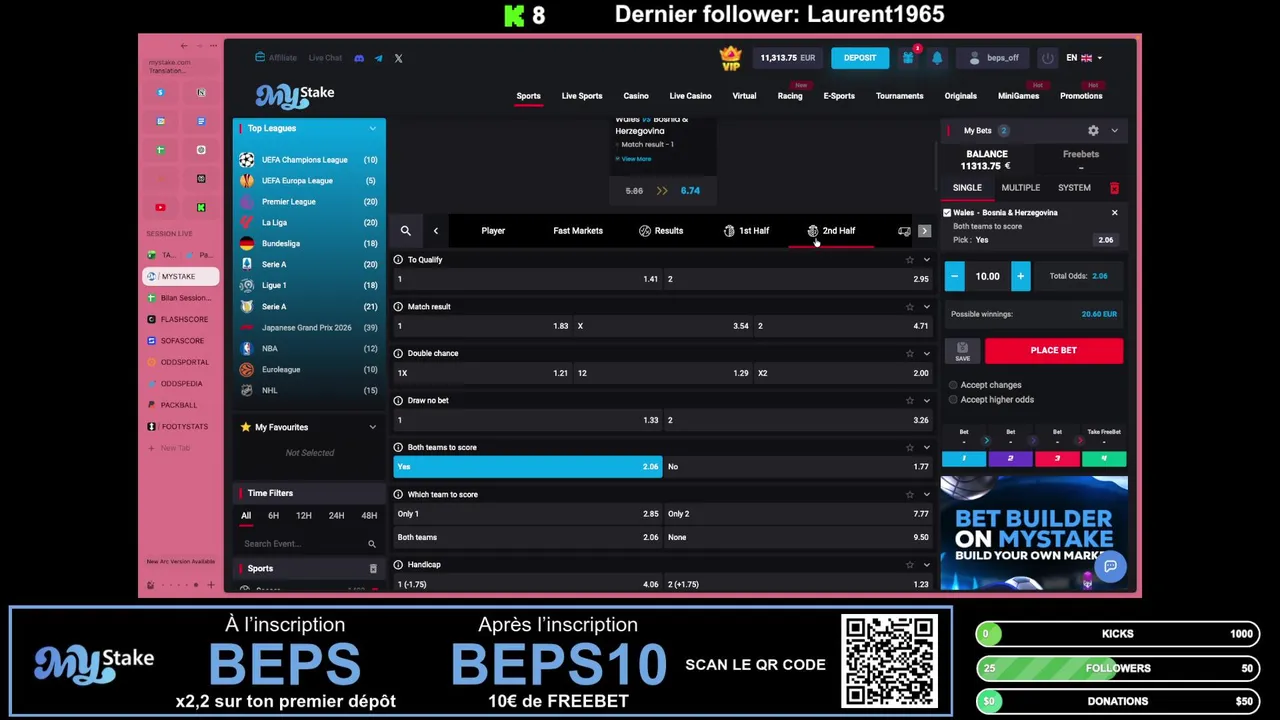Collapse the Both teams to score chevron

click(926, 448)
